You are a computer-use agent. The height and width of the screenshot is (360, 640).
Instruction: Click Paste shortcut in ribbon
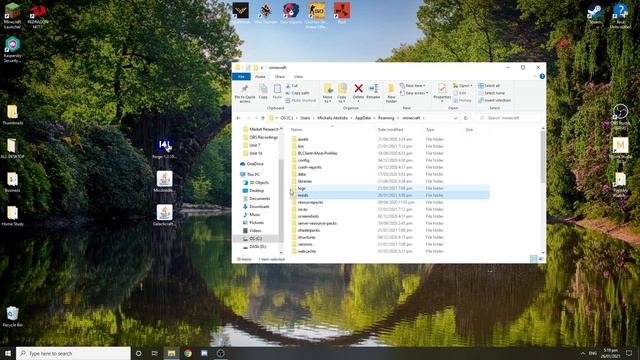pyautogui.click(x=301, y=100)
